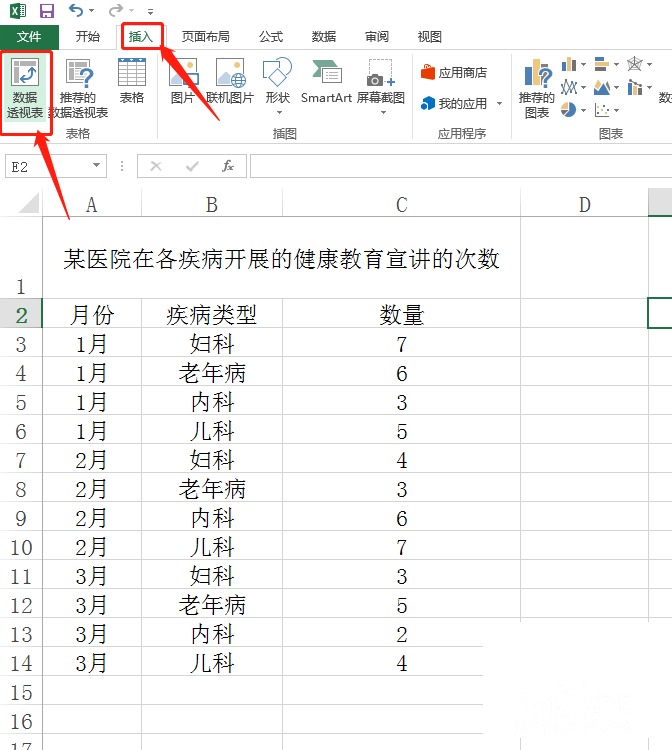The width and height of the screenshot is (672, 750).
Task: Switch to the Page Layout (页面布局) tab
Action: [206, 36]
